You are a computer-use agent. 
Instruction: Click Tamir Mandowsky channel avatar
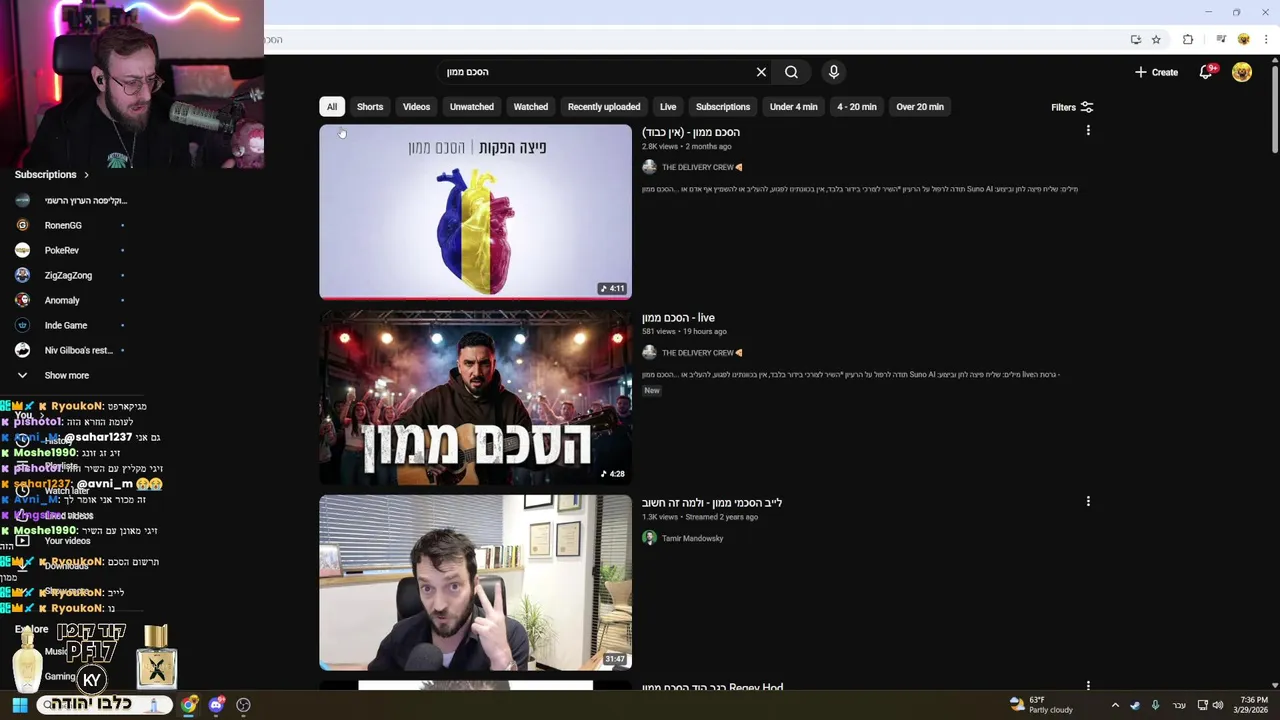tap(649, 538)
